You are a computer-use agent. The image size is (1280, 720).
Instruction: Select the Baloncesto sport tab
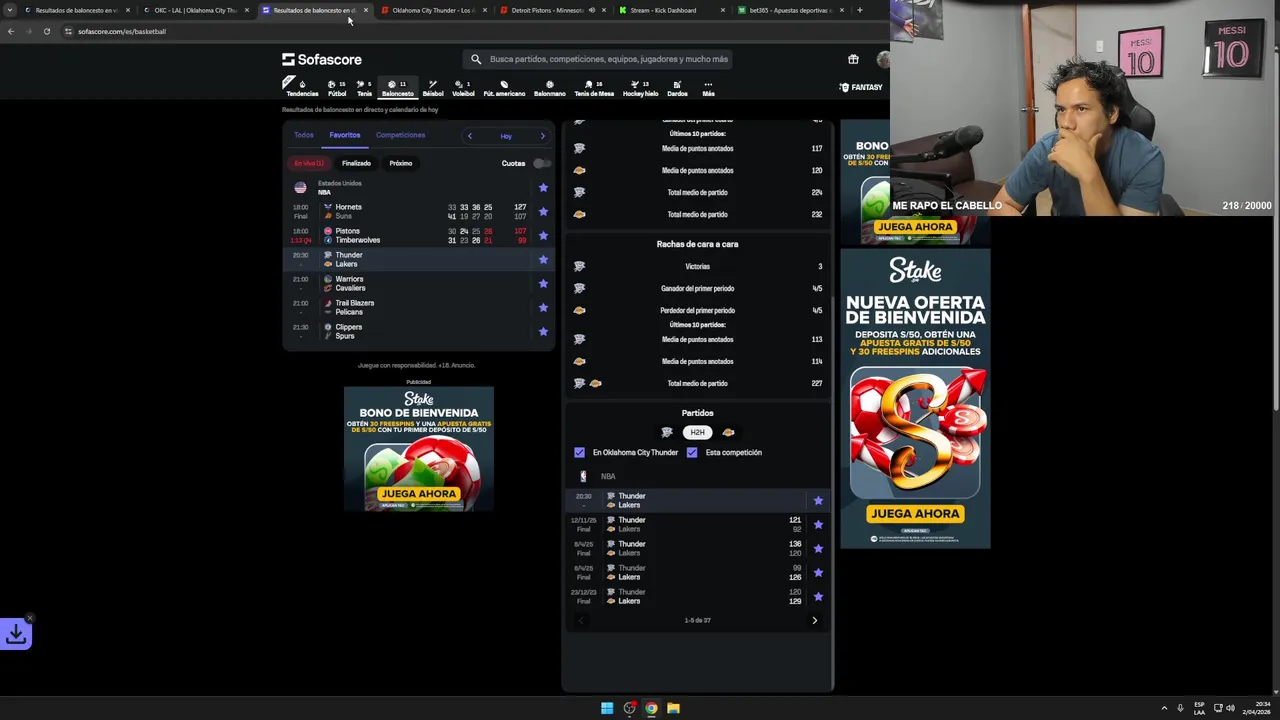point(397,88)
